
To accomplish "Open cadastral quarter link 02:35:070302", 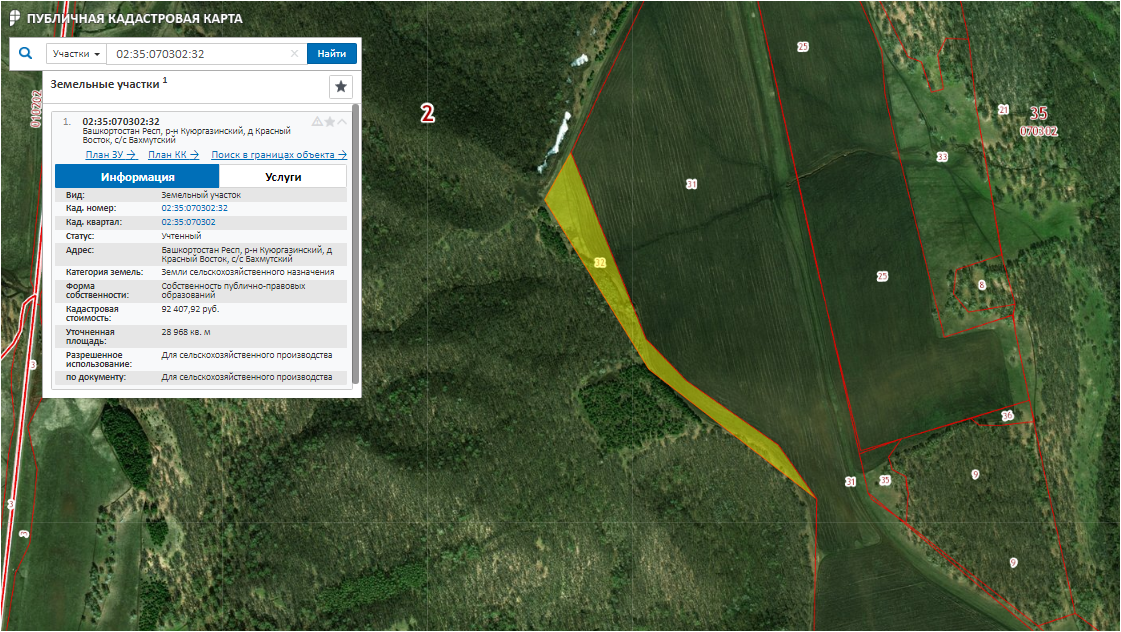I will [188, 222].
